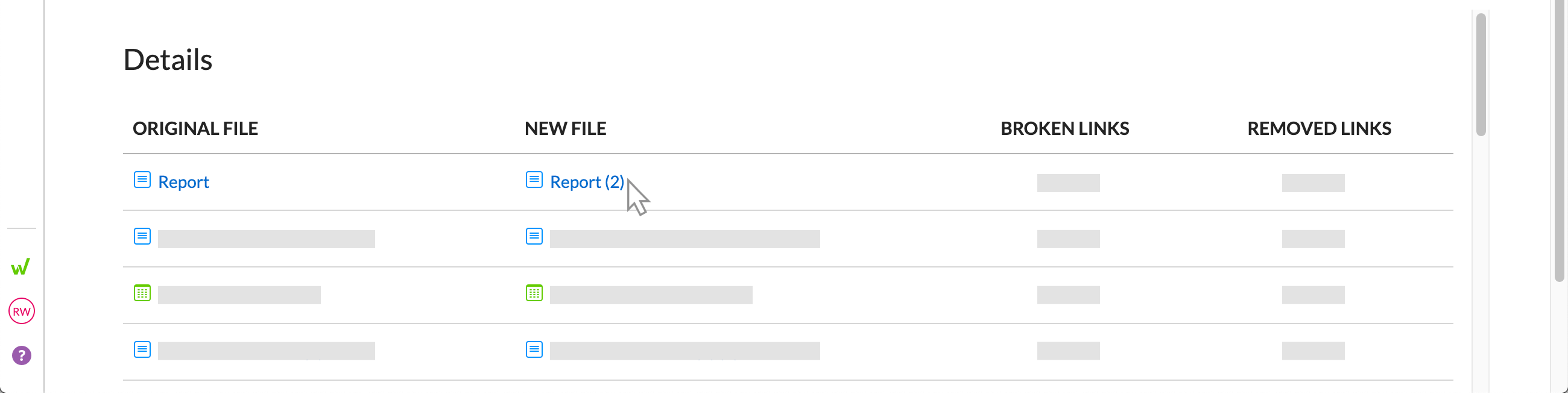Open the RW user avatar menu

[x=21, y=311]
